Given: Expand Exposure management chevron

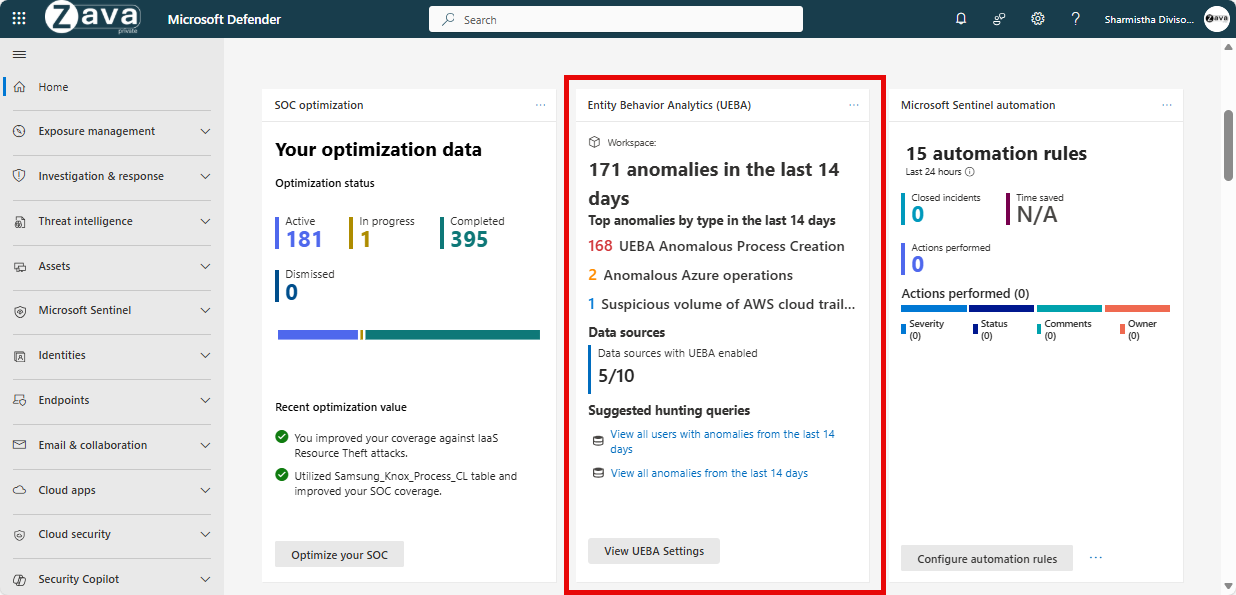Looking at the screenshot, I should point(205,131).
